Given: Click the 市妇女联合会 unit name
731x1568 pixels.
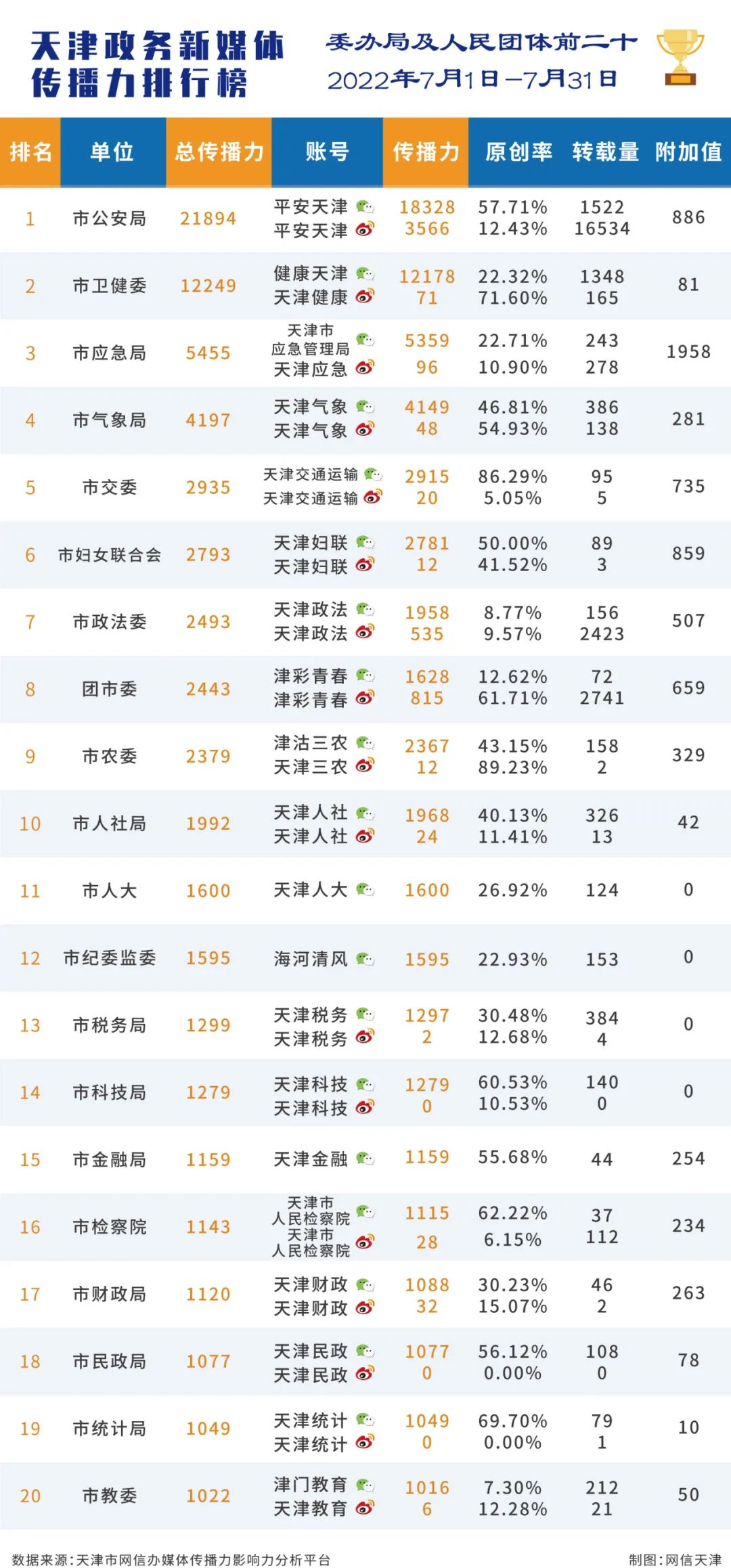Looking at the screenshot, I should pyautogui.click(x=109, y=555).
